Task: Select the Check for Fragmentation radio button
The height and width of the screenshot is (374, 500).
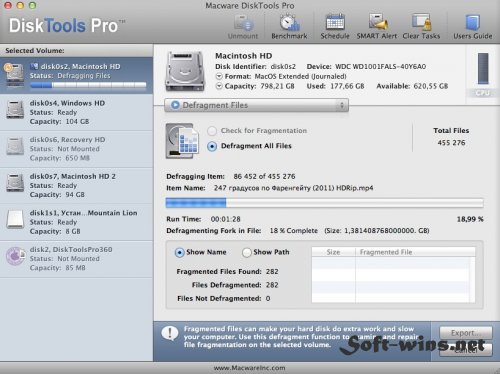Action: pyautogui.click(x=212, y=131)
